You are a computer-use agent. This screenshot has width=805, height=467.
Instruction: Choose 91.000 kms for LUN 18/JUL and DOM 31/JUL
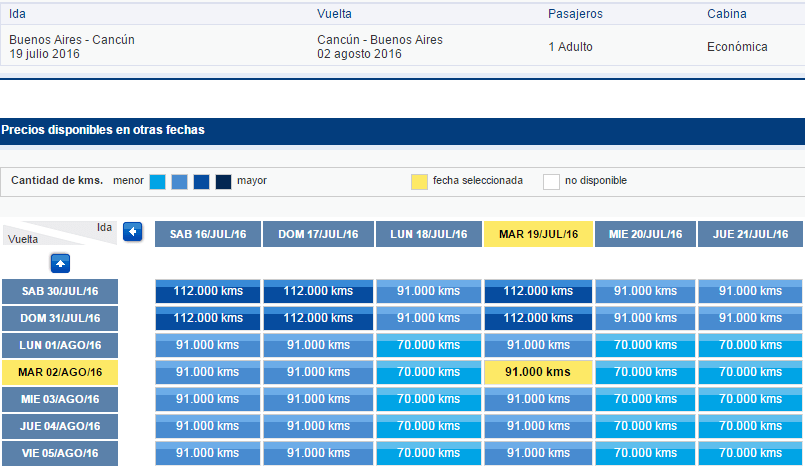[429, 318]
